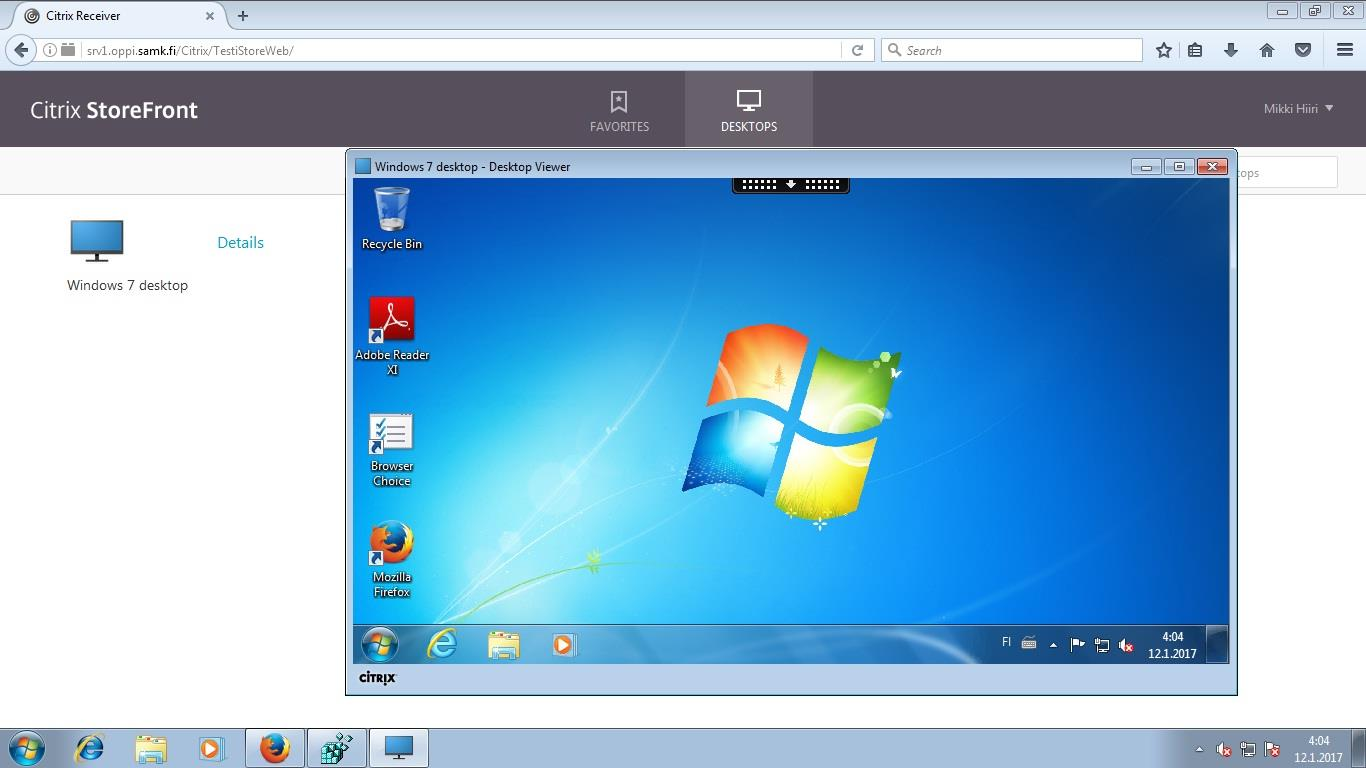
Task: Open Windows Explorer in remote desktop taskbar
Action: 503,645
